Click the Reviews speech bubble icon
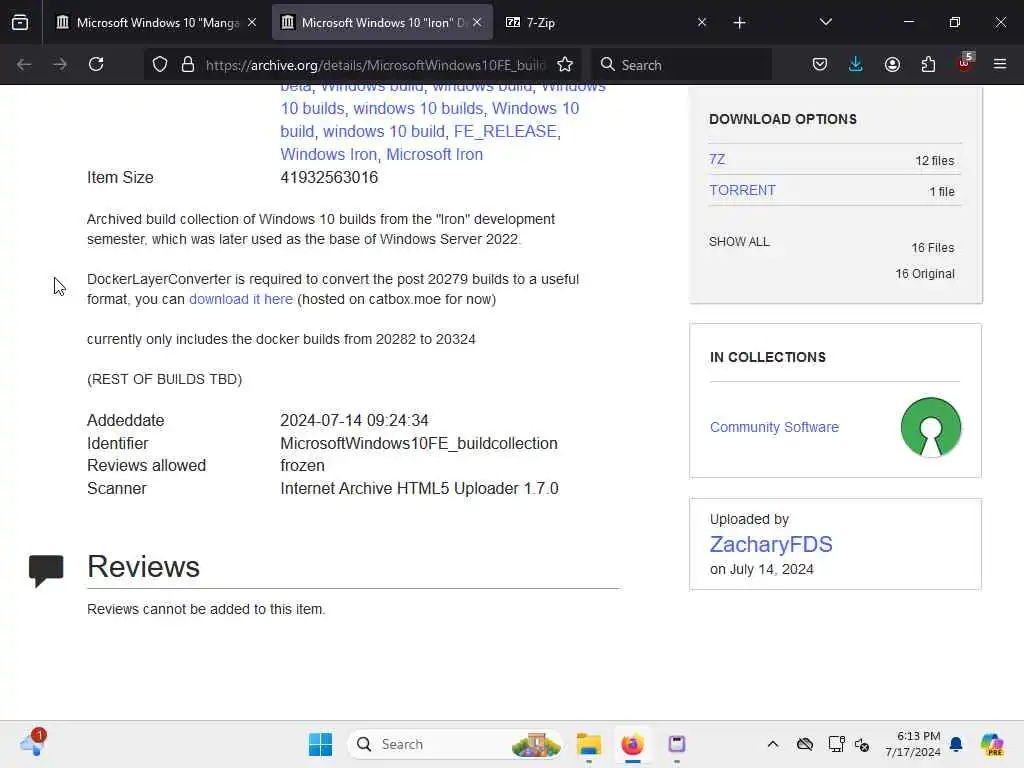The image size is (1024, 768). [x=46, y=571]
